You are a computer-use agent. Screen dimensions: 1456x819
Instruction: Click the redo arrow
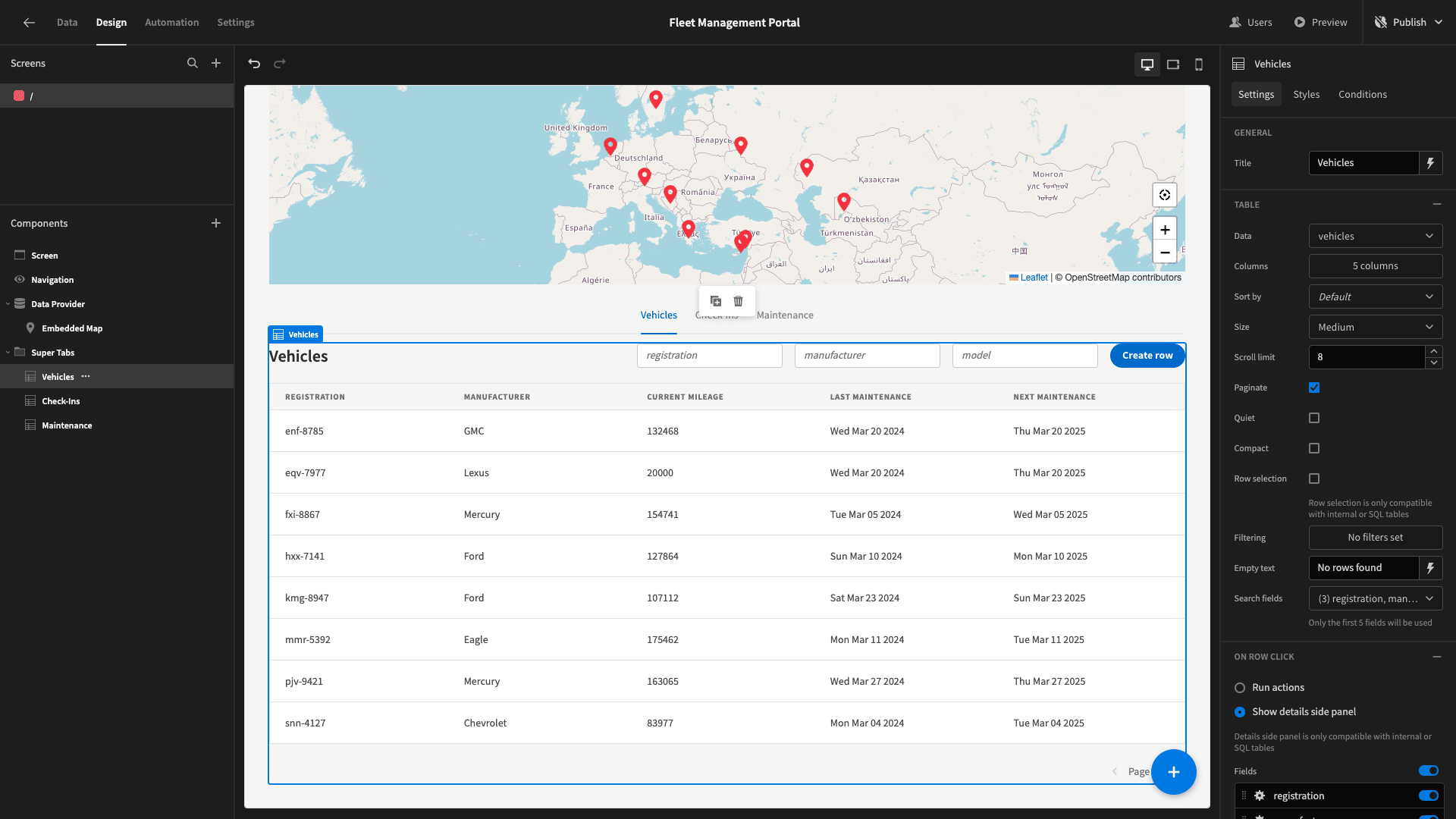[280, 64]
